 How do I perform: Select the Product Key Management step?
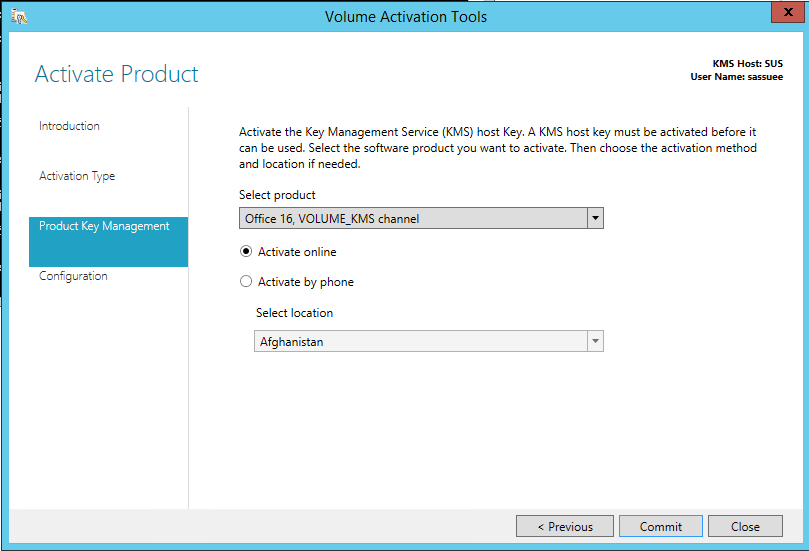point(108,241)
